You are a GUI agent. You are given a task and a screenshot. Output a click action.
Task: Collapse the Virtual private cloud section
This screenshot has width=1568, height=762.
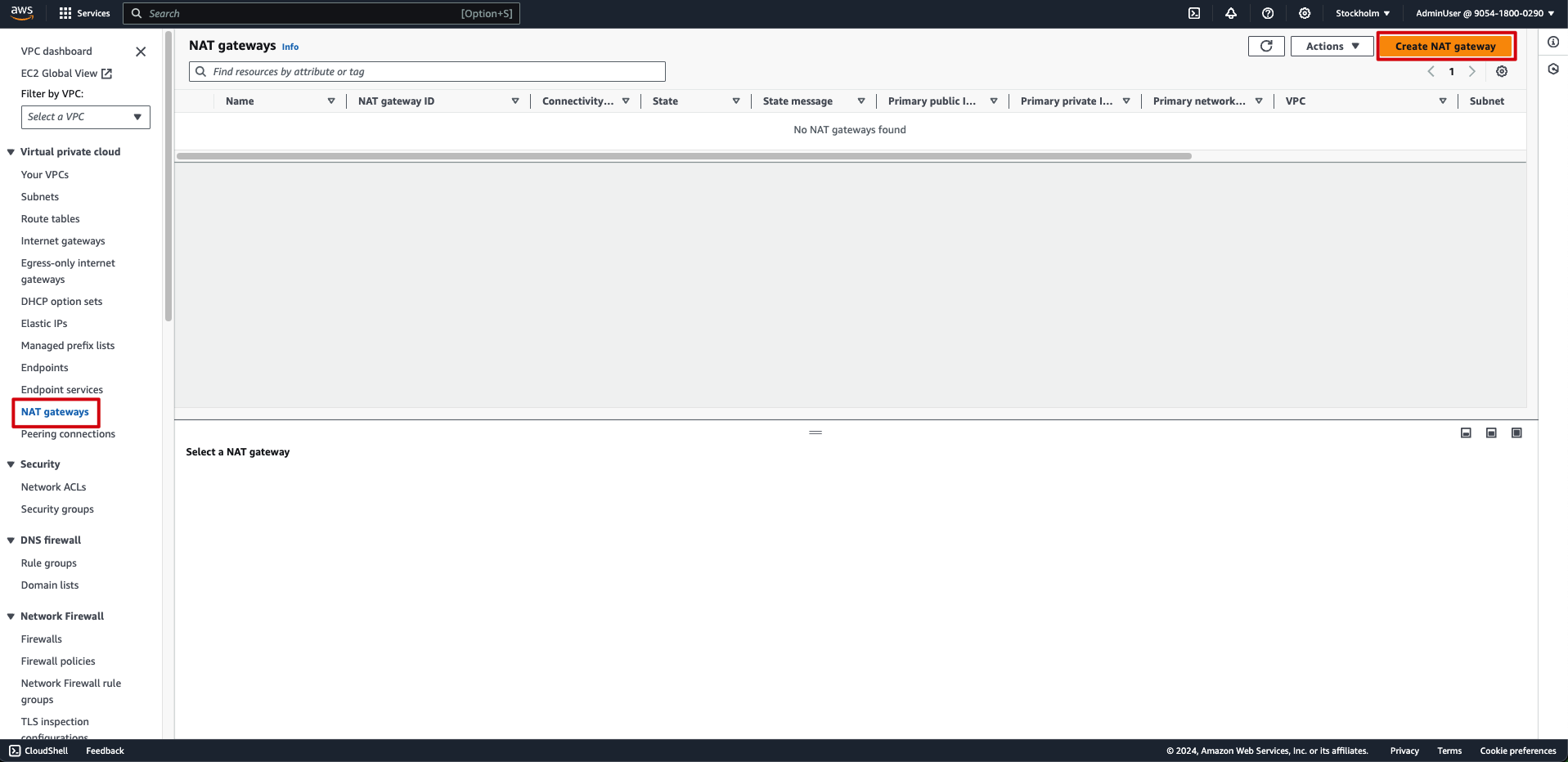tap(11, 151)
